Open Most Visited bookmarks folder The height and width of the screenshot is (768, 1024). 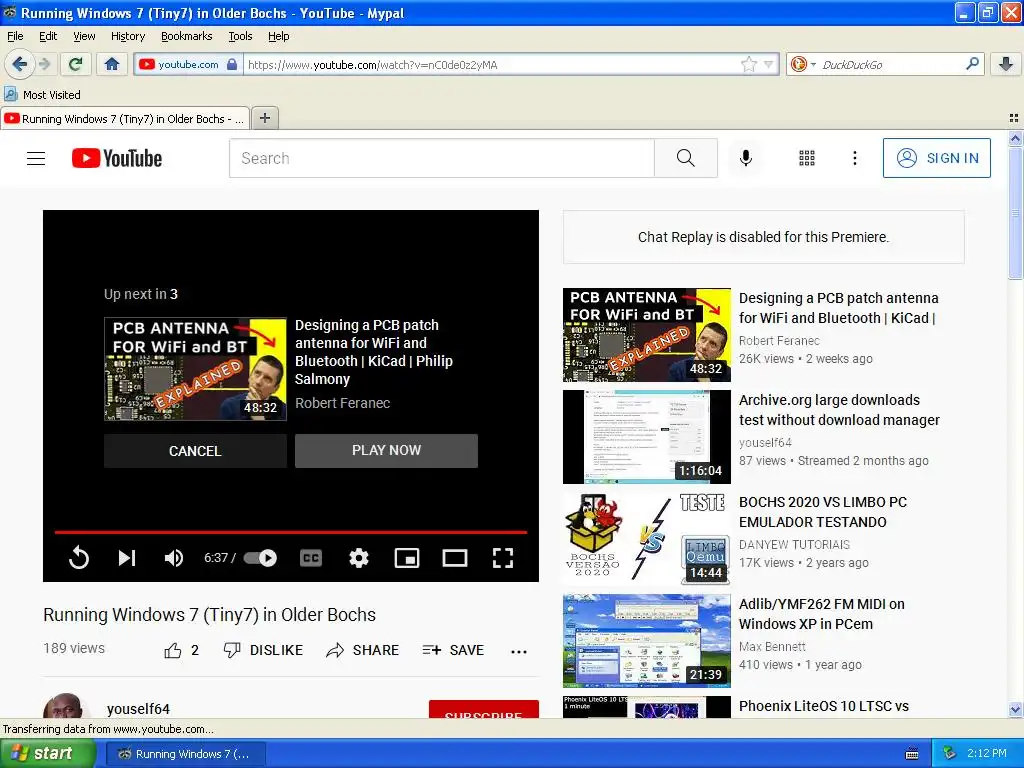pyautogui.click(x=43, y=95)
